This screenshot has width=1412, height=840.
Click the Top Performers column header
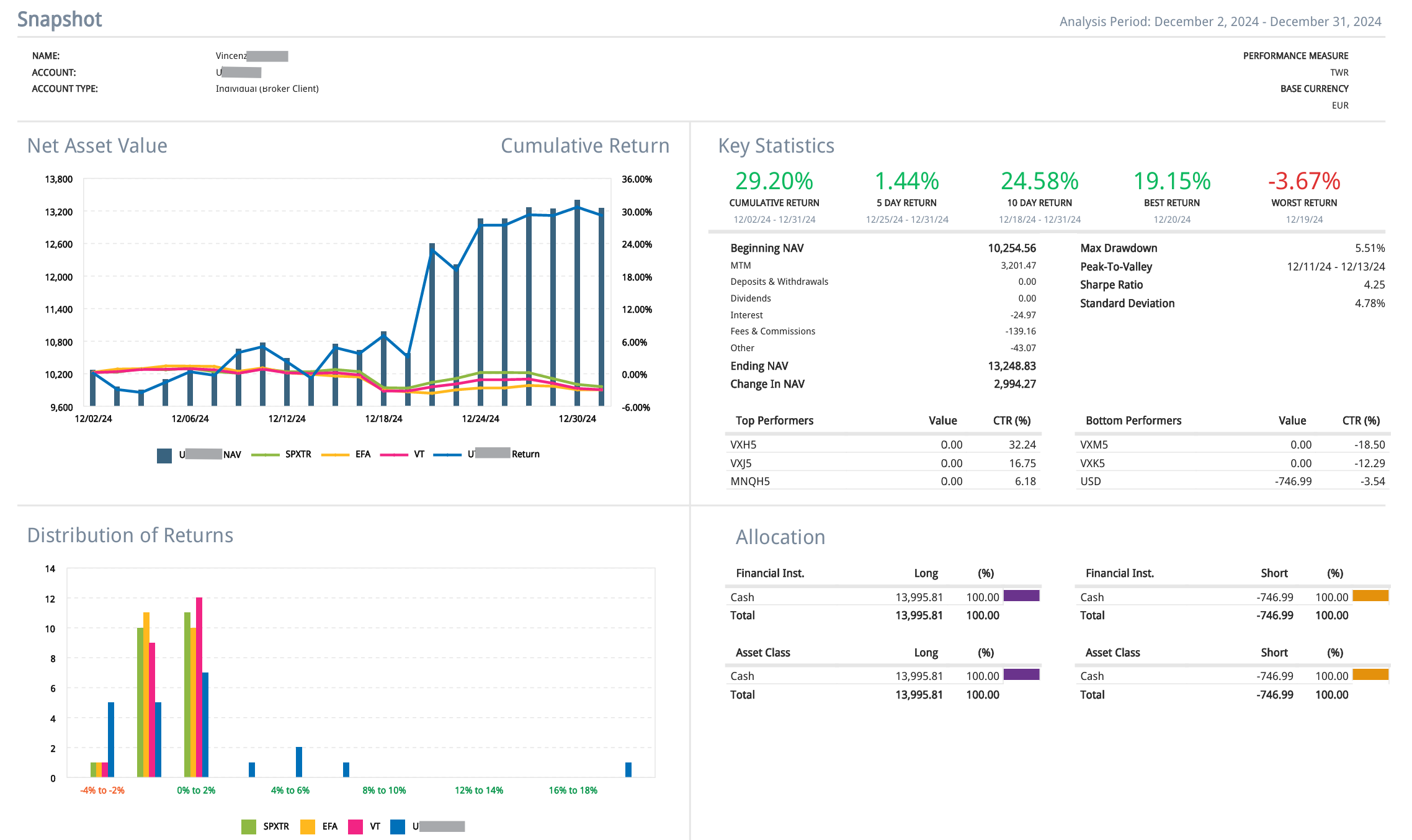(774, 421)
